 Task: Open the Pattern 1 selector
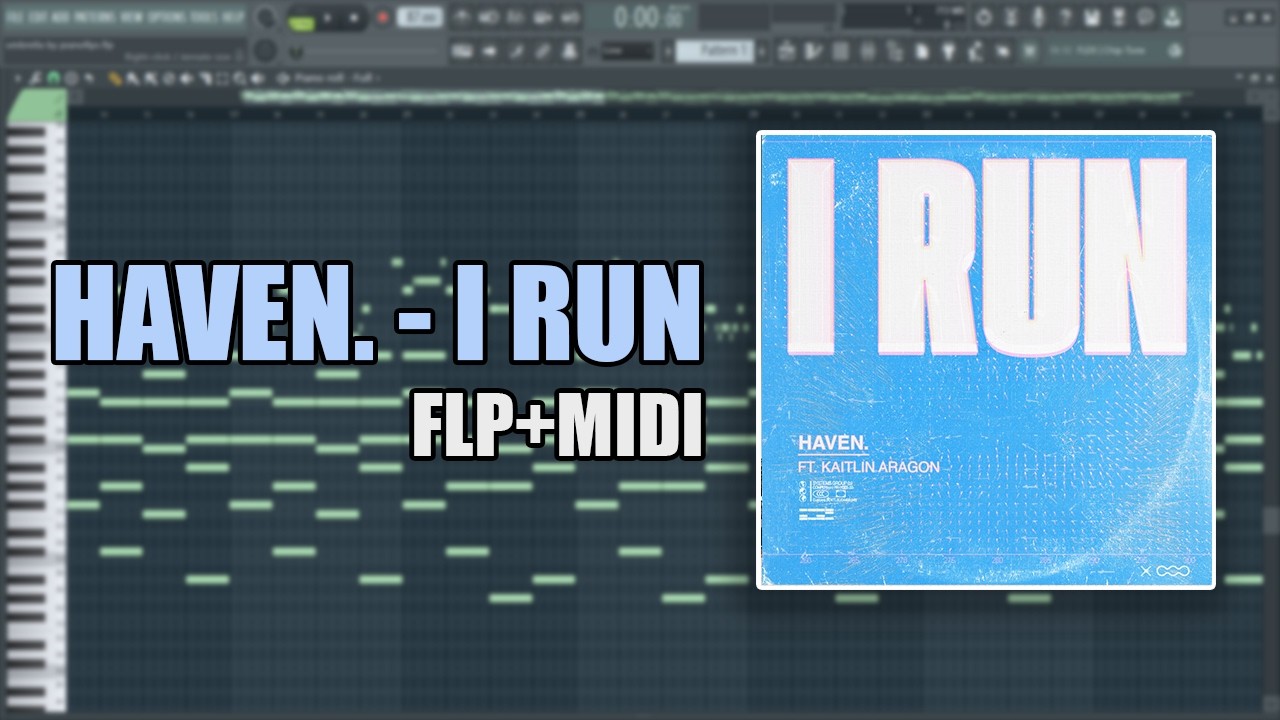click(x=715, y=50)
